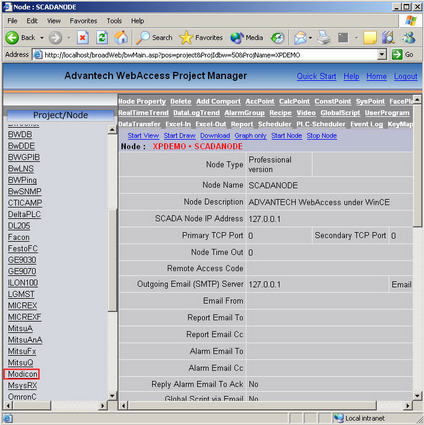Click the Stop Node link

coord(322,136)
